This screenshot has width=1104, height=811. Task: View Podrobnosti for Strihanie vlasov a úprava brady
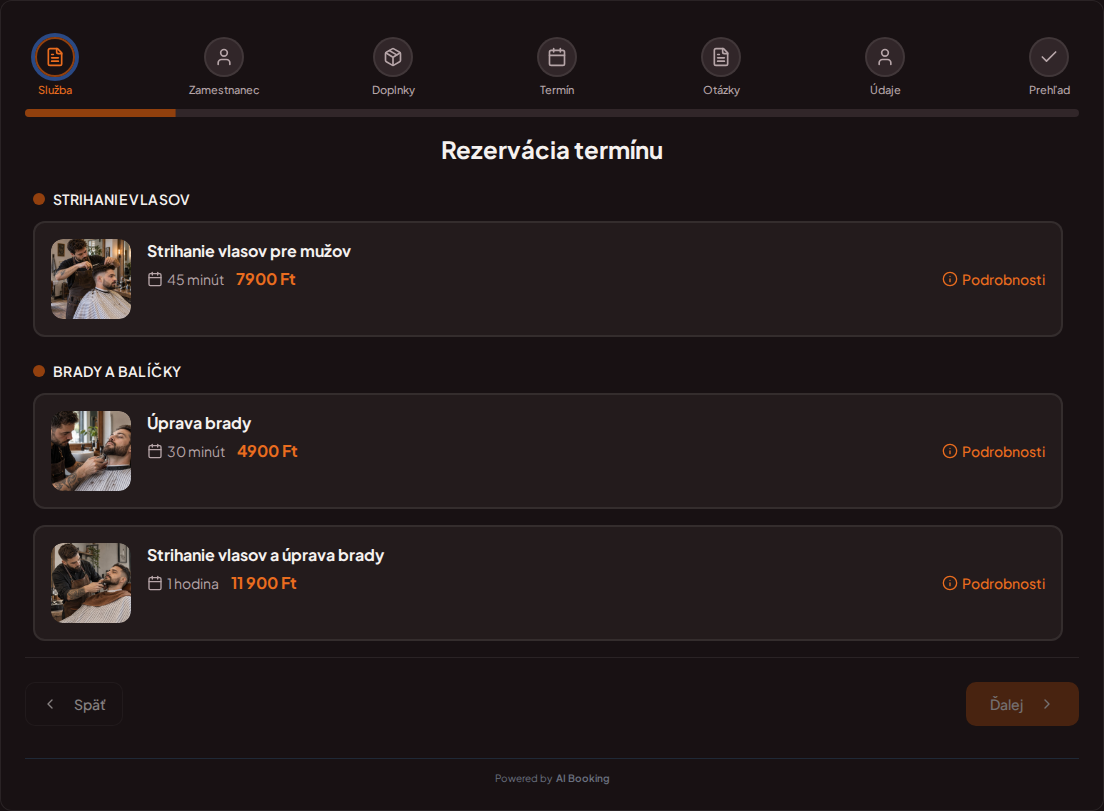coord(993,584)
